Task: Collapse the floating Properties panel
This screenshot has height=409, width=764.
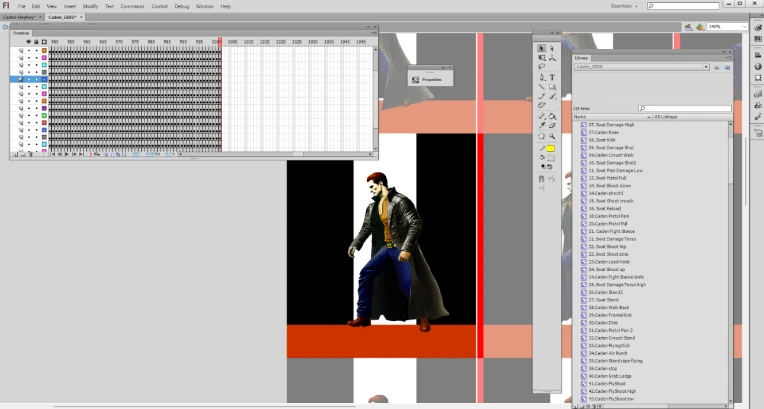Action: (x=443, y=67)
